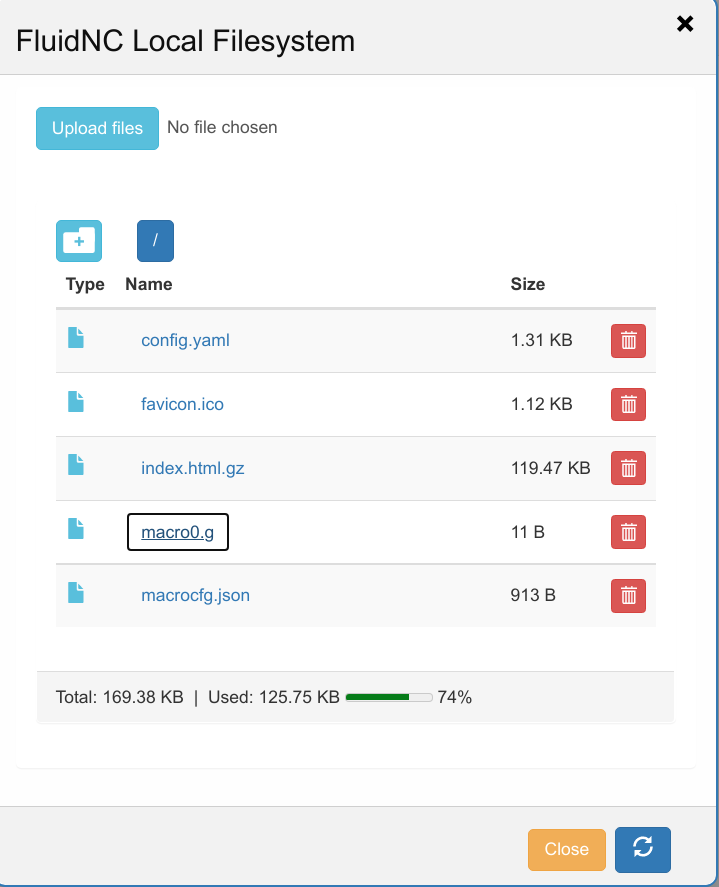Viewport: 719px width, 887px height.
Task: Click the file icon beside index.html.gz
Action: pos(76,465)
